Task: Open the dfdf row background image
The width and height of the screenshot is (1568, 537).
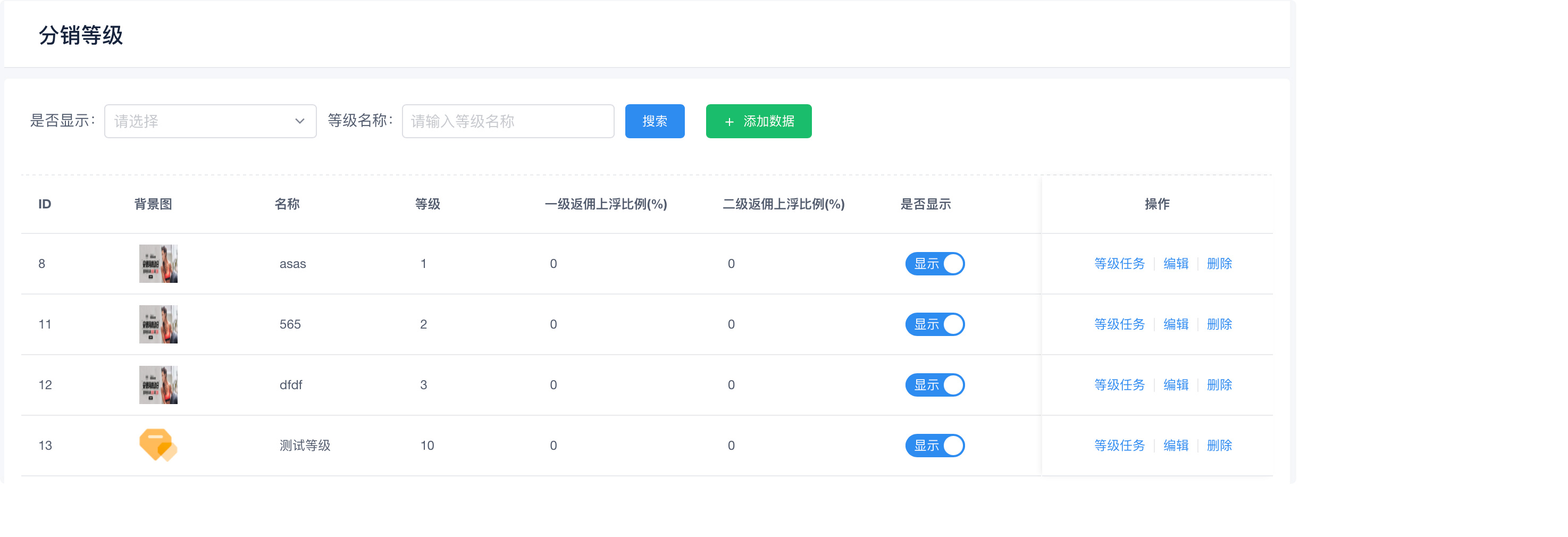Action: click(158, 385)
